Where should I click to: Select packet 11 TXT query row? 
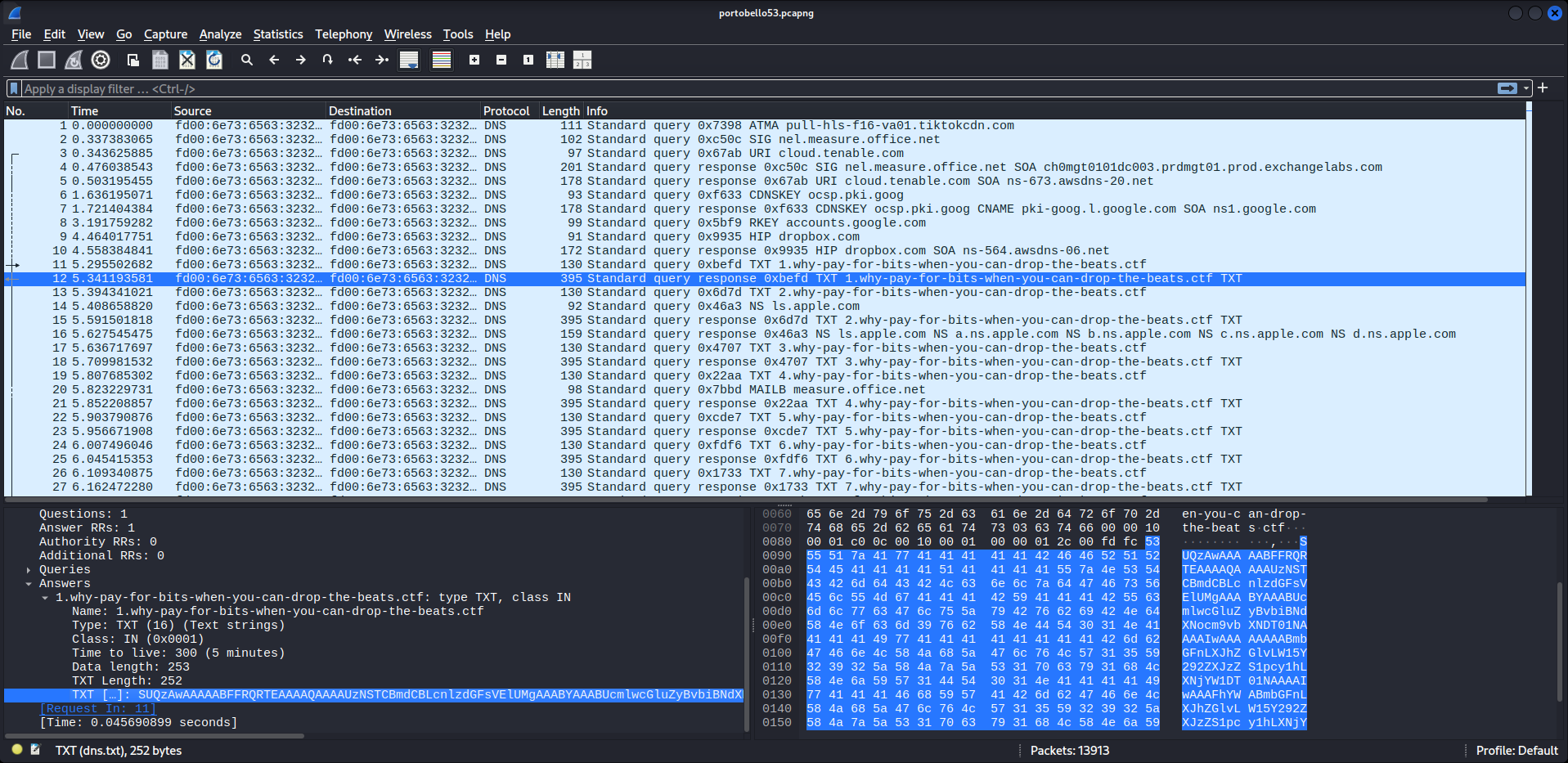click(x=765, y=265)
